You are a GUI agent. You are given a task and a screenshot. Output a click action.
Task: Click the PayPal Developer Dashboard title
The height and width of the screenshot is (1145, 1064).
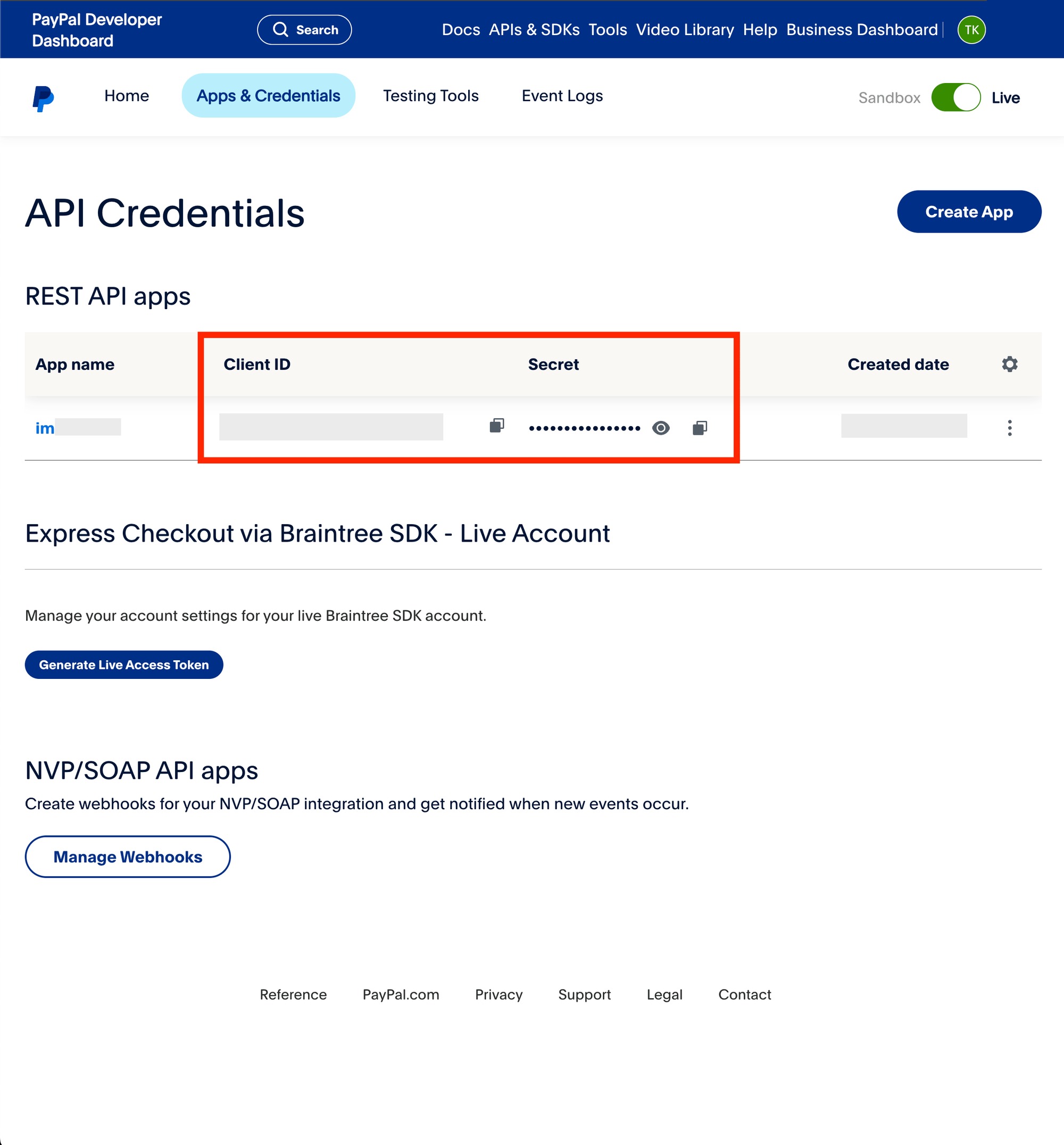(x=97, y=30)
